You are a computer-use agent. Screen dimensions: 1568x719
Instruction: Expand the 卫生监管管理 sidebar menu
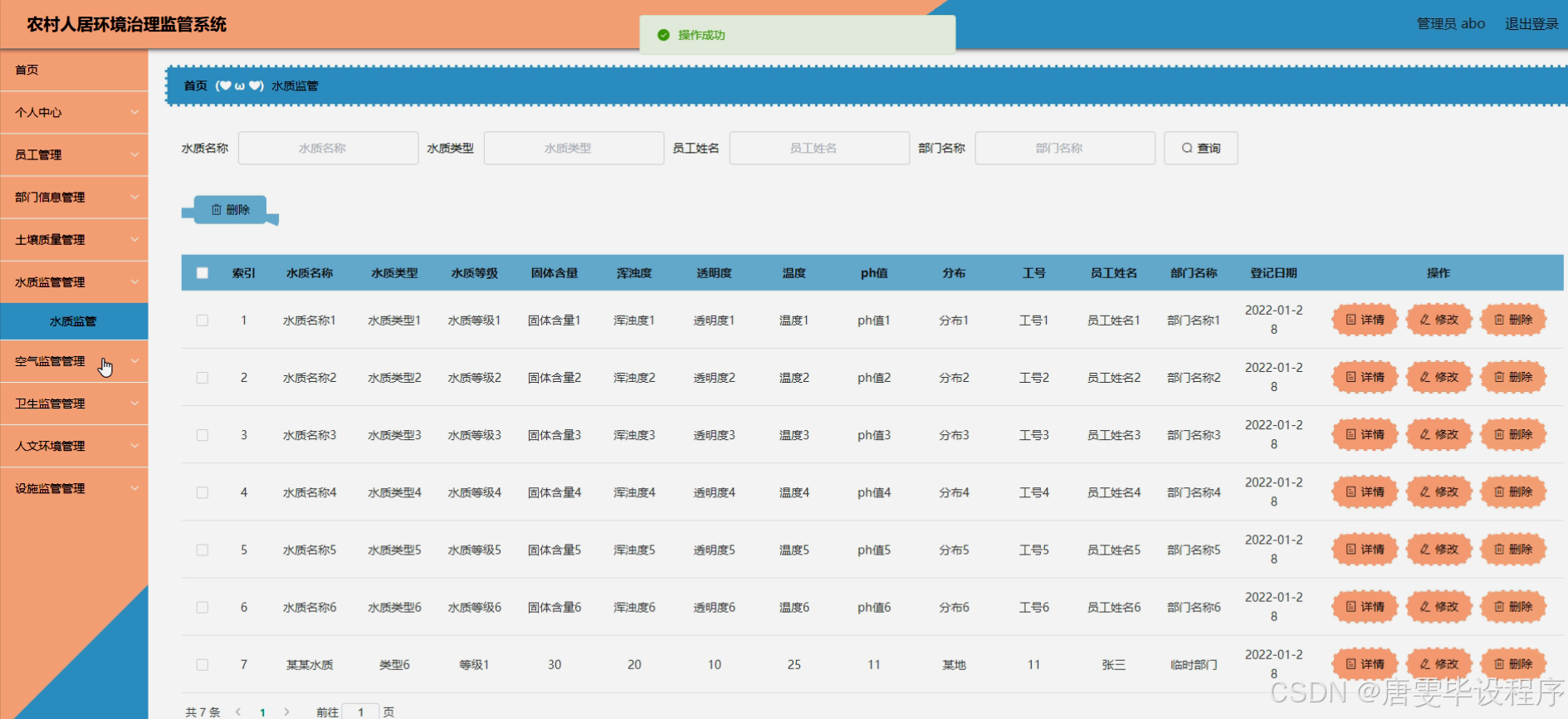coord(74,404)
